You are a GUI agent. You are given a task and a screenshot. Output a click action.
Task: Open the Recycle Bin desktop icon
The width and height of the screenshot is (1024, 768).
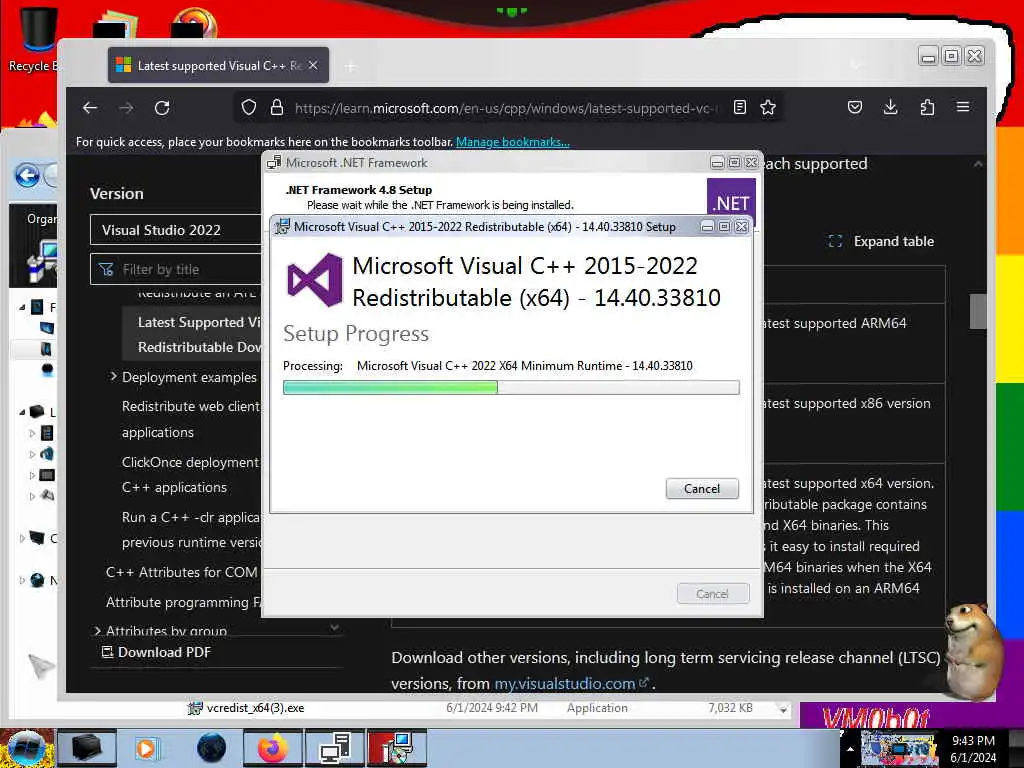tap(36, 39)
